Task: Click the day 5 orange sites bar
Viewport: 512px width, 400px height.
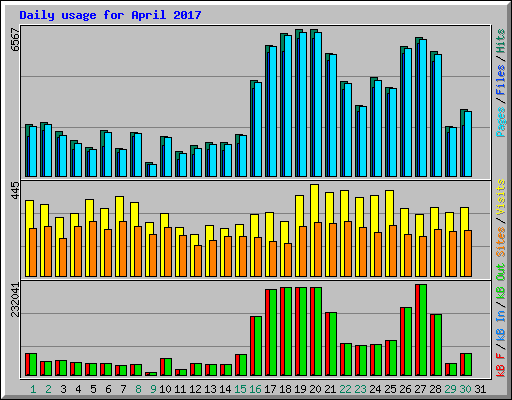Action: [x=93, y=249]
